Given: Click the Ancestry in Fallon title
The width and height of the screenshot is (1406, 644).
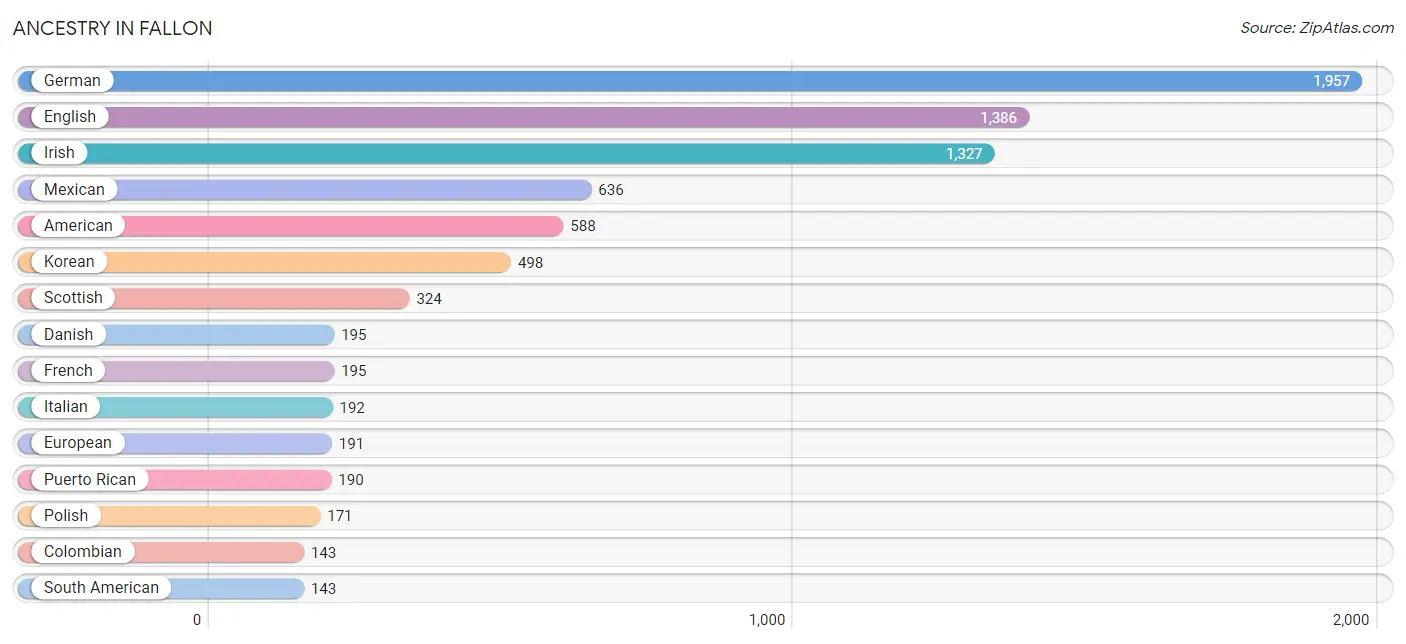Looking at the screenshot, I should (113, 28).
